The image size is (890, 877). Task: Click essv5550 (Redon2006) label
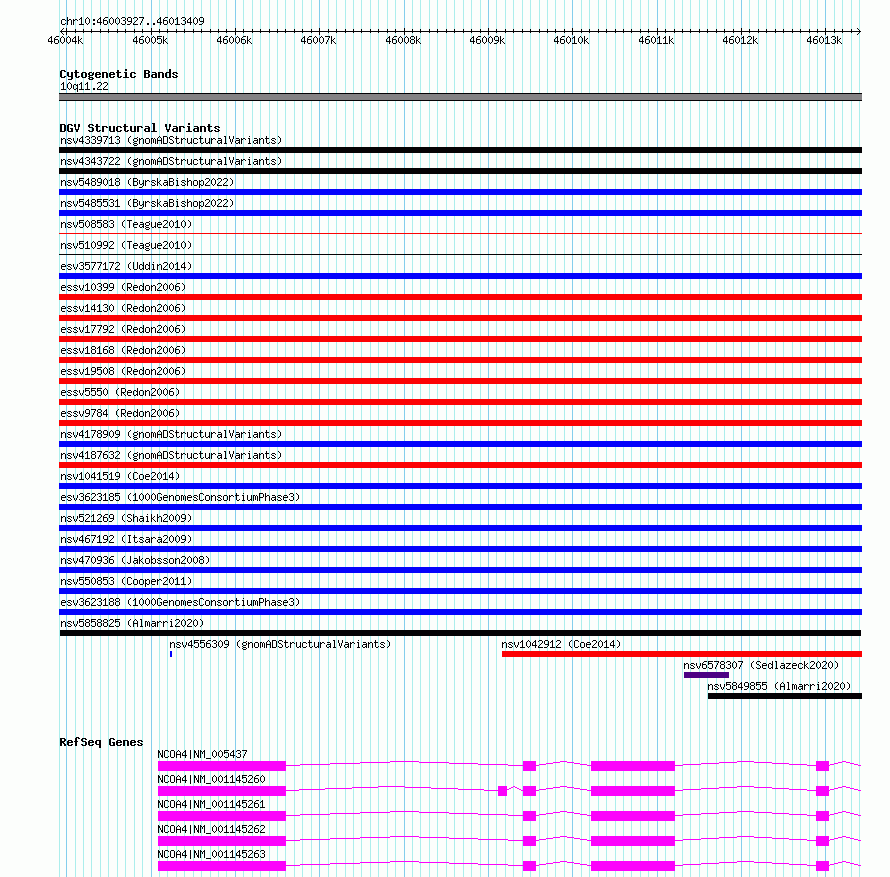click(x=120, y=392)
